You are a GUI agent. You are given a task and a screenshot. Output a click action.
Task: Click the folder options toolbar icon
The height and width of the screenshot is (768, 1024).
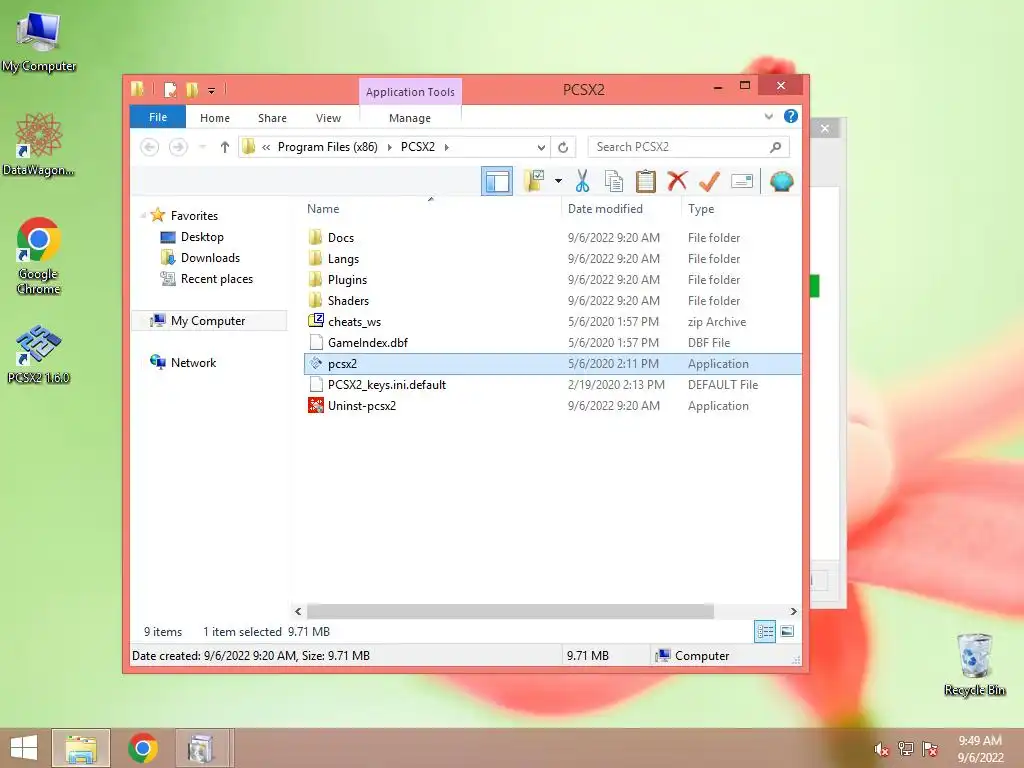[x=534, y=181]
